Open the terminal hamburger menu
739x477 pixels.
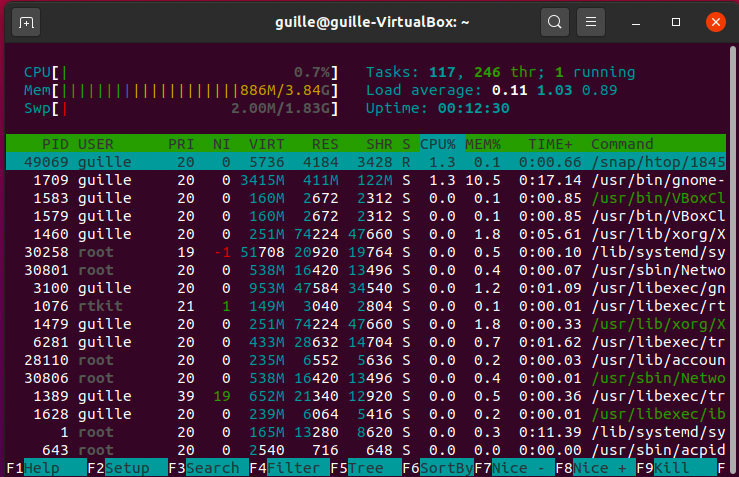pos(591,22)
